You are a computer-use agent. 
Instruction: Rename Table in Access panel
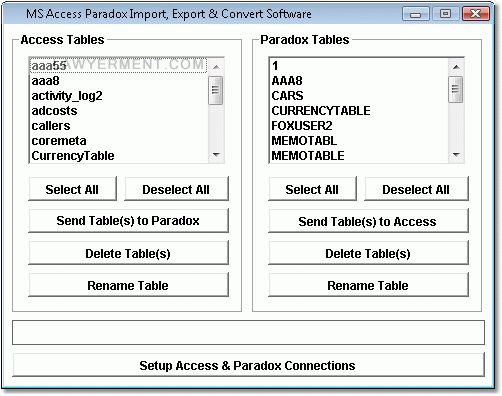point(128,285)
